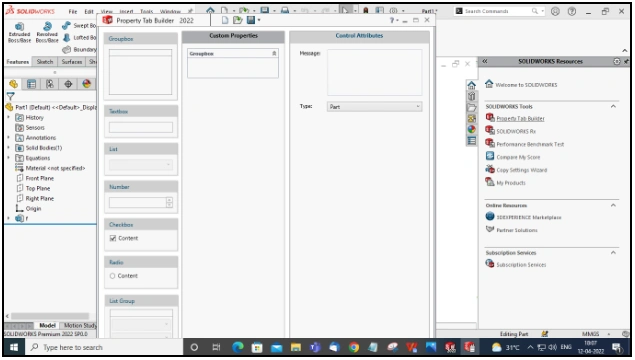
Task: Click the Revolved Boss/Base tool
Action: (x=47, y=32)
